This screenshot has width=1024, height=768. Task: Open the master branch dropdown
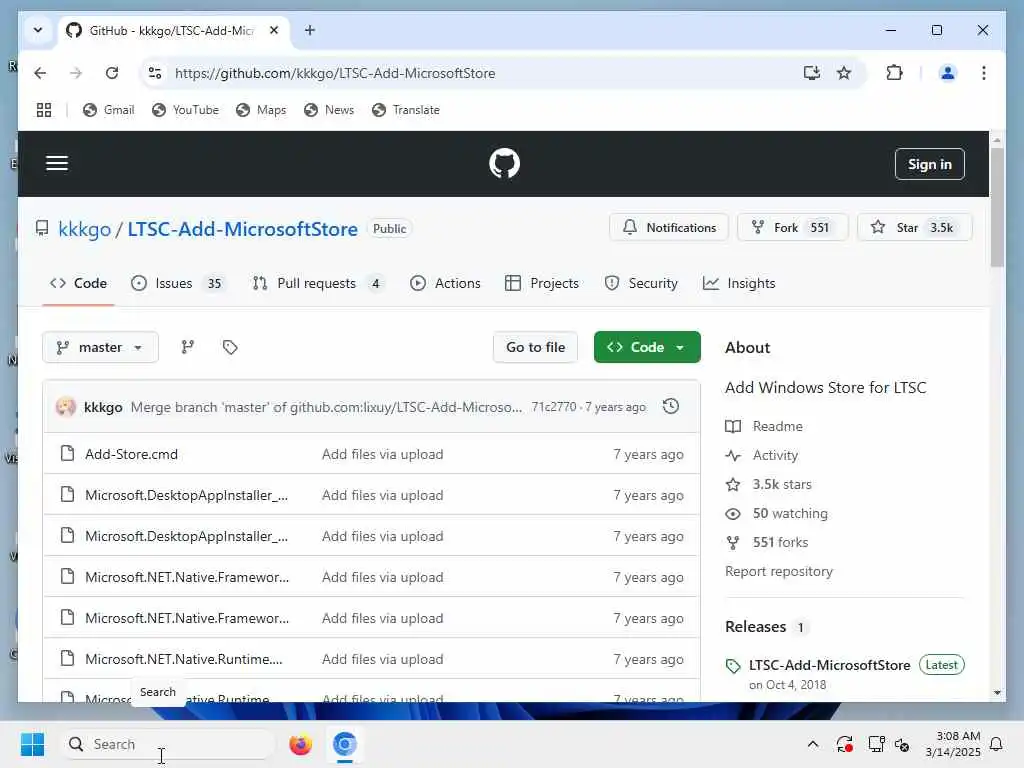pos(100,347)
